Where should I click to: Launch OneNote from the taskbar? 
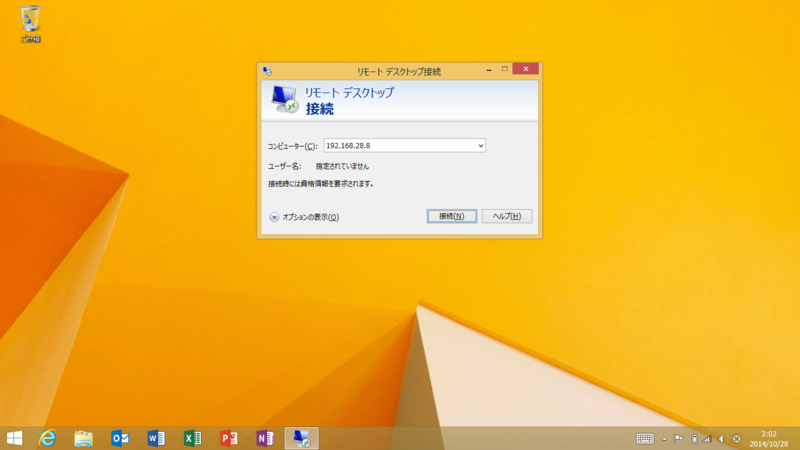pyautogui.click(x=265, y=438)
